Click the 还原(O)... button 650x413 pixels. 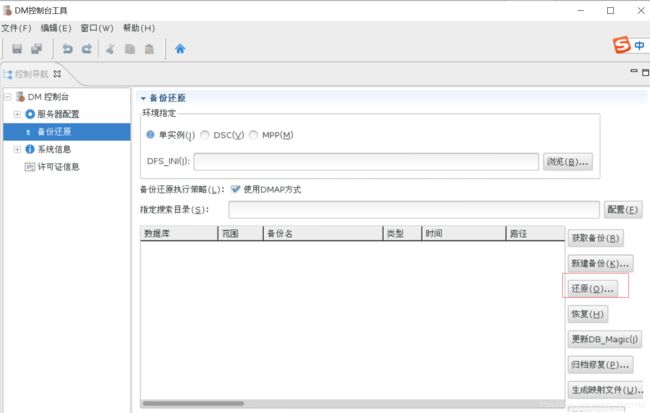[592, 289]
